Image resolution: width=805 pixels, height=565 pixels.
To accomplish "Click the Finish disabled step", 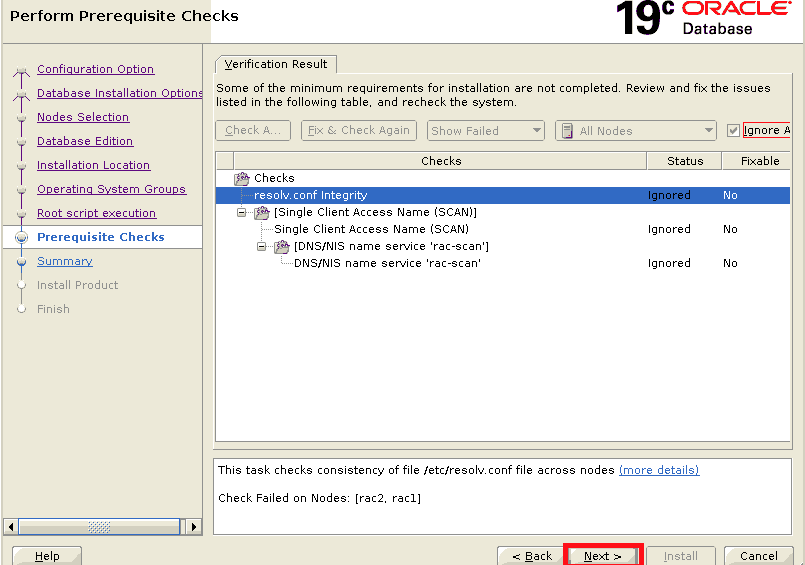I will click(x=53, y=309).
